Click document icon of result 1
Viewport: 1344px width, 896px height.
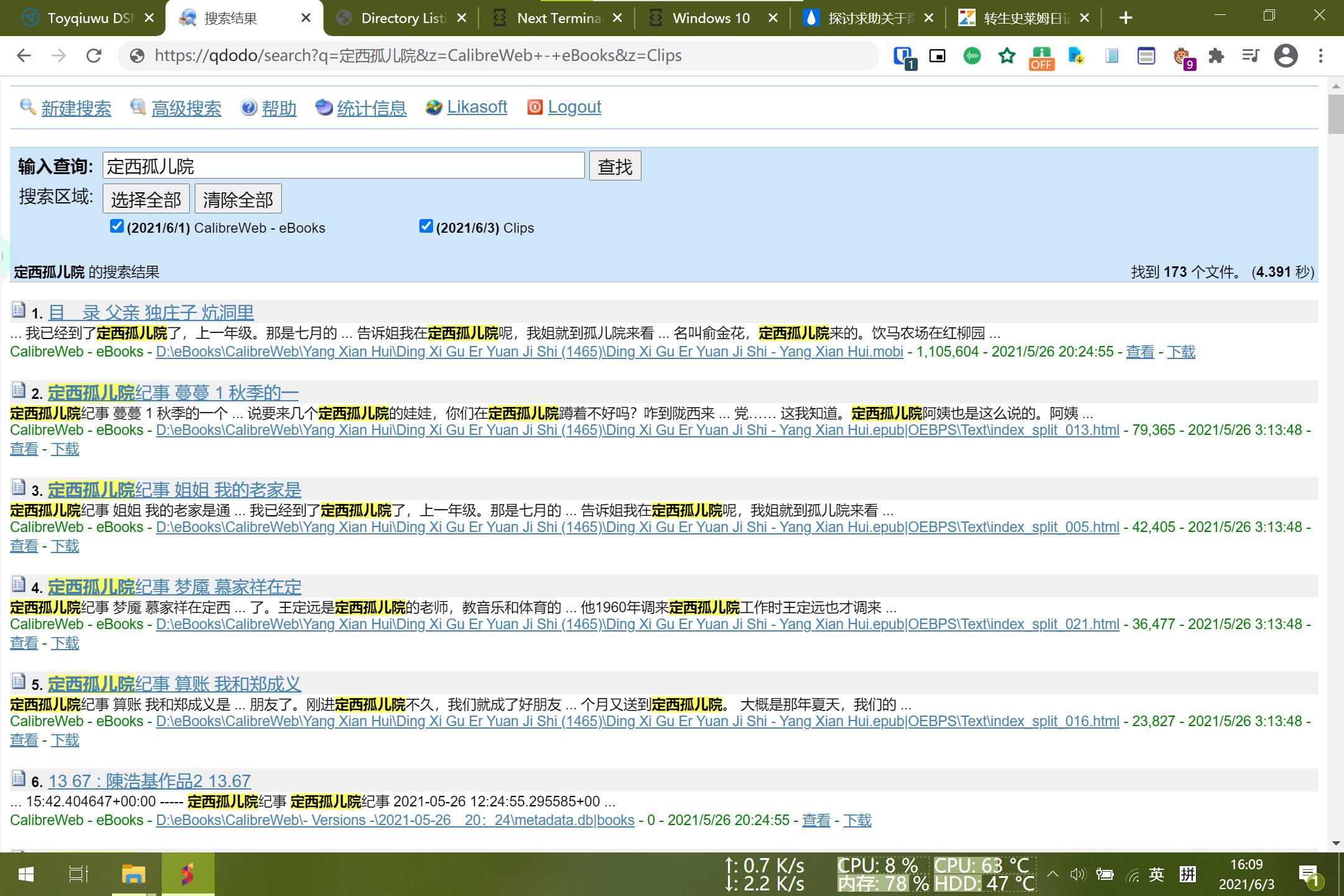tap(19, 310)
